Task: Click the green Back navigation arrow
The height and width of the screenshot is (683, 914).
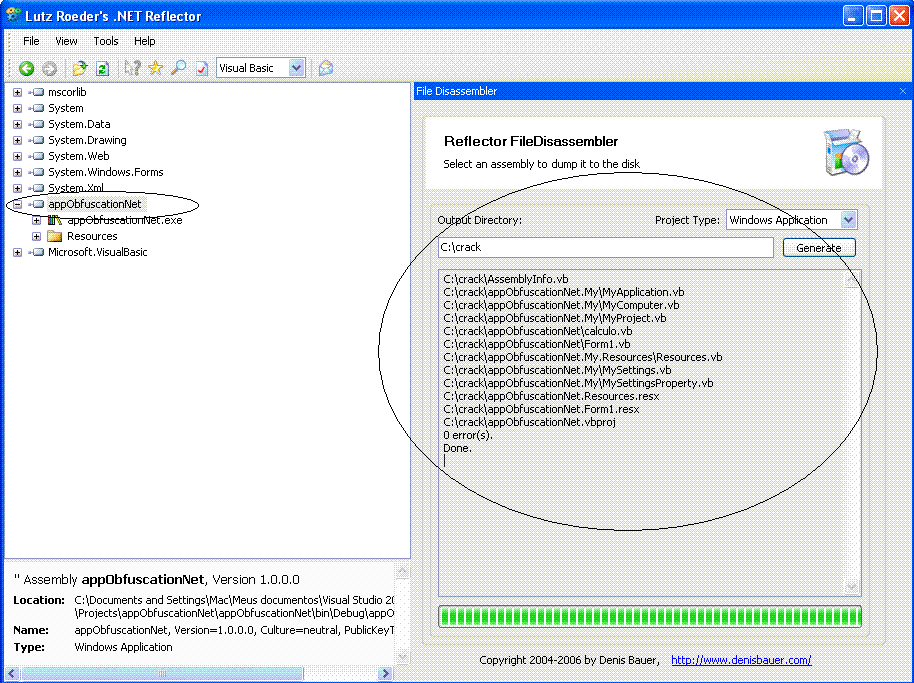Action: (x=26, y=68)
